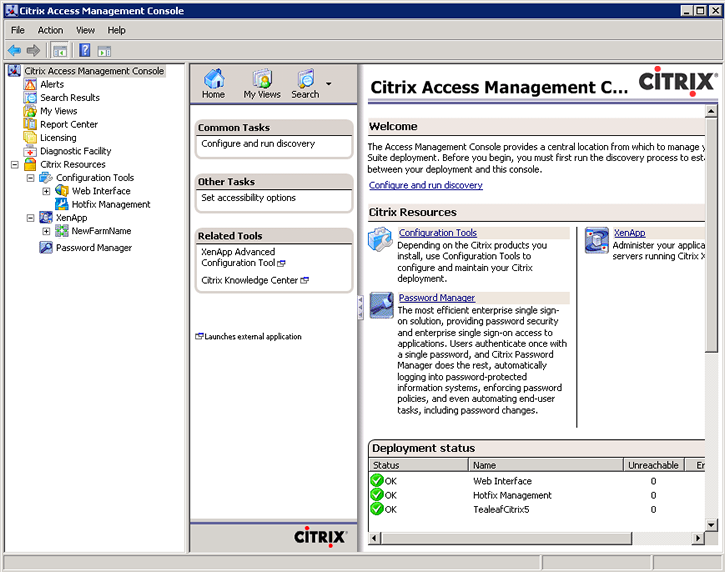Click the My Views tree icon
Image resolution: width=725 pixels, height=572 pixels.
[x=30, y=111]
